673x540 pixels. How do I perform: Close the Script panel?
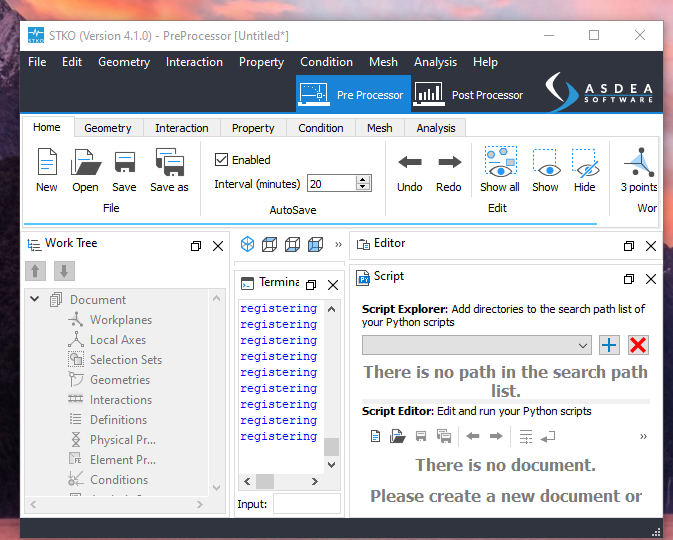(x=651, y=279)
